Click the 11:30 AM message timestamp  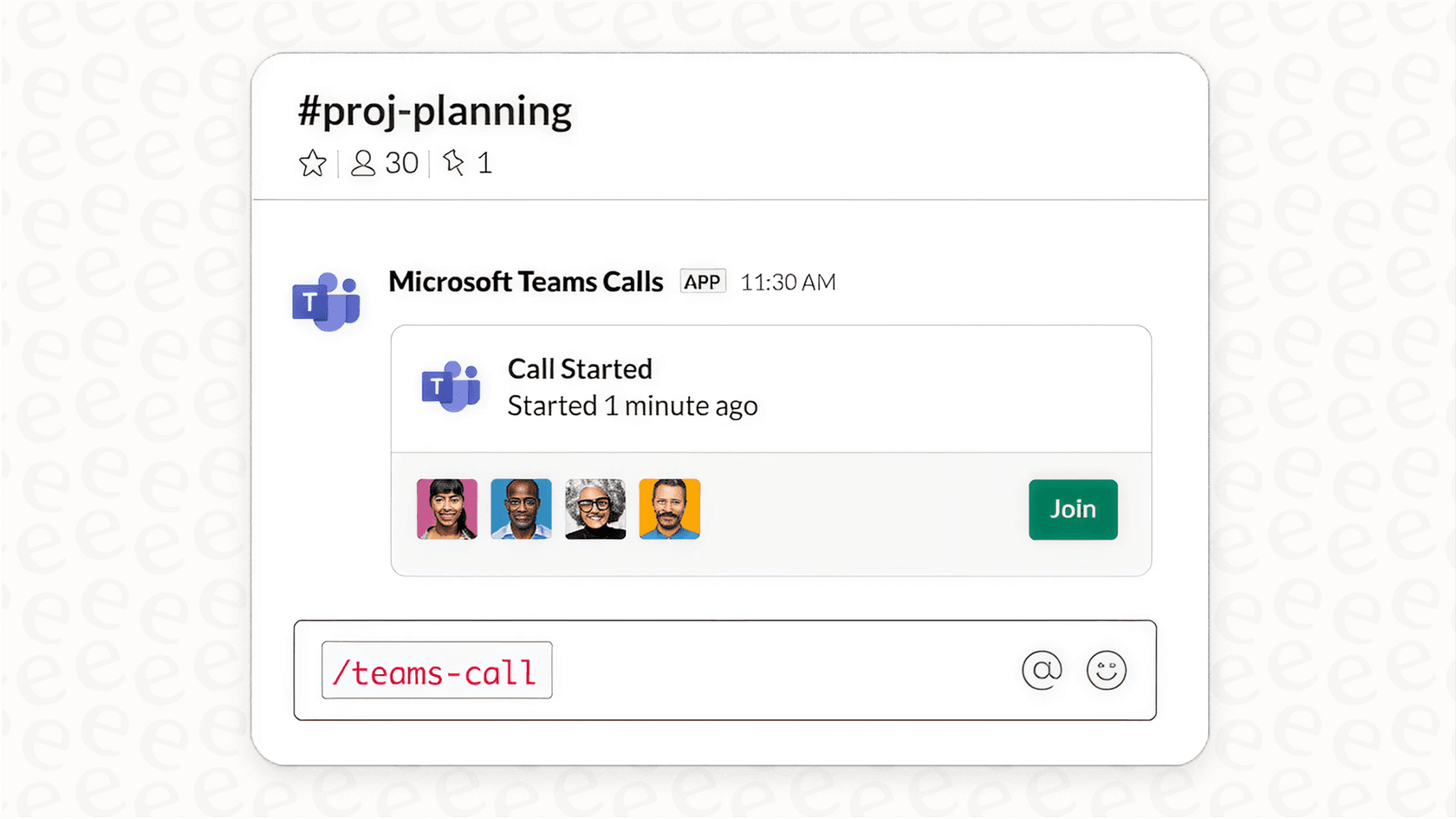tap(787, 281)
